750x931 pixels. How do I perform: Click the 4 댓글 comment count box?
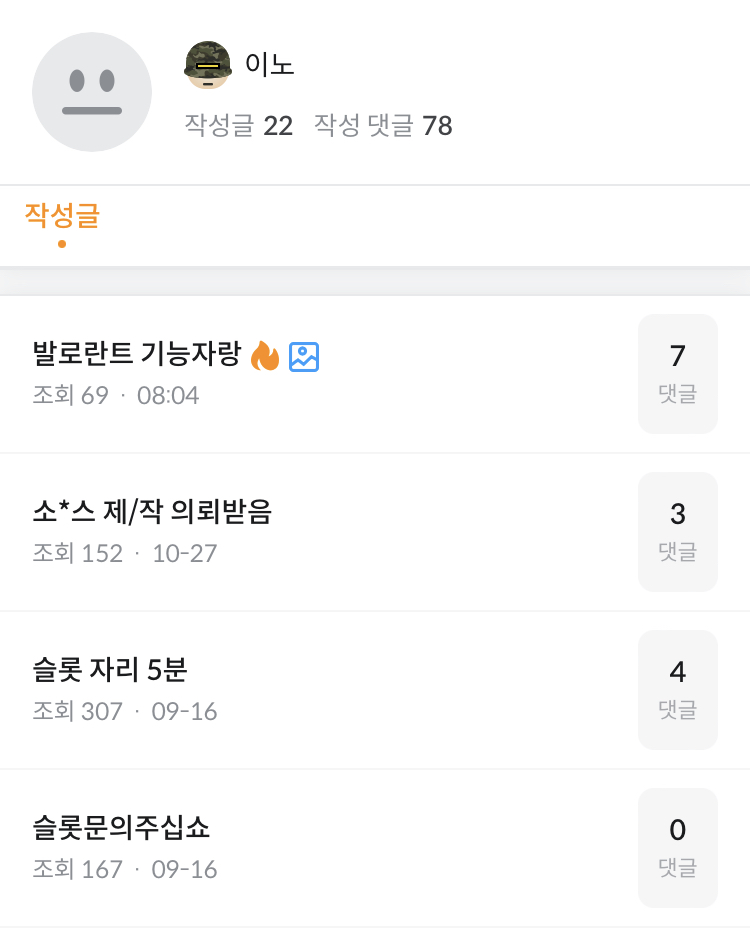coord(678,689)
